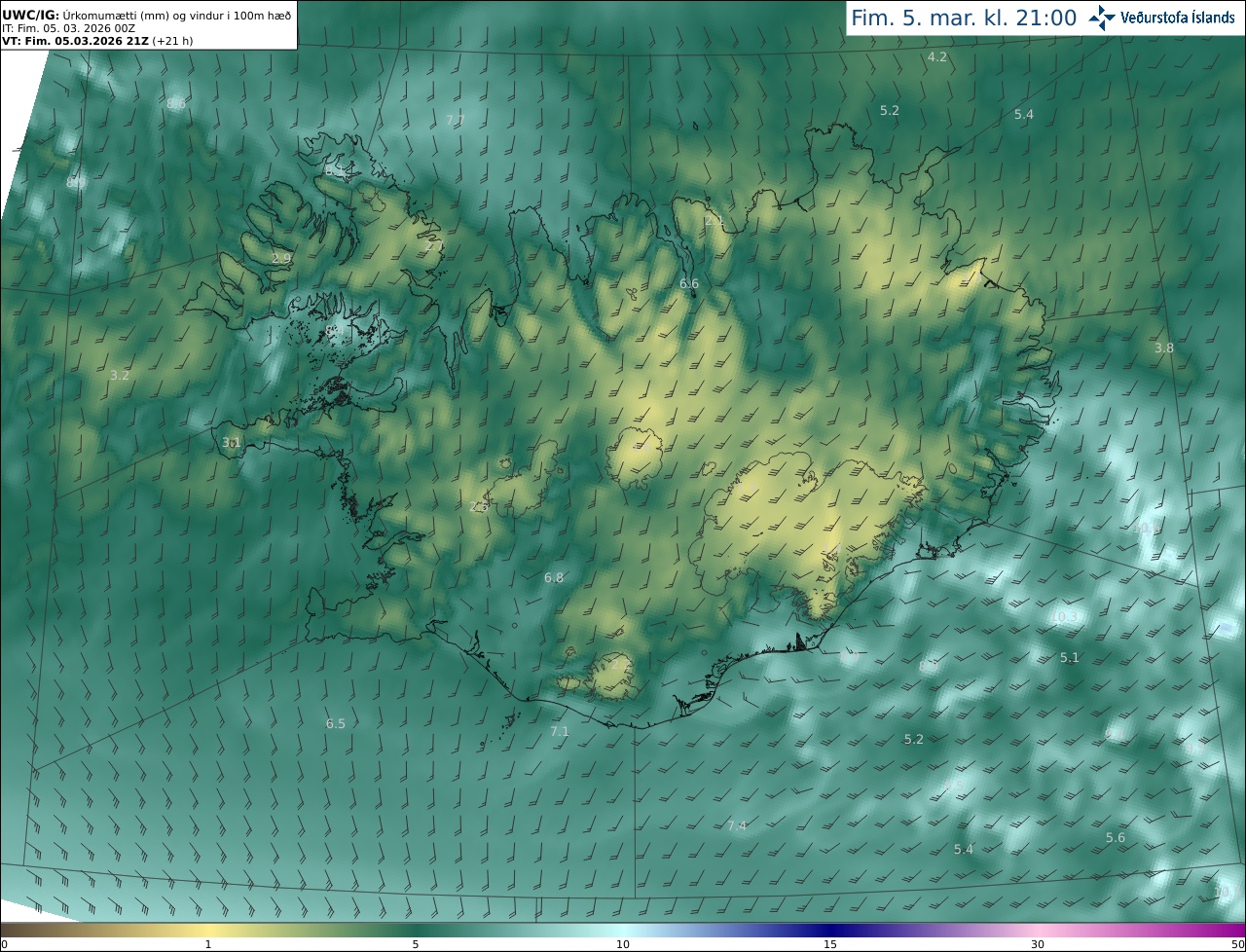Click the 'UWC/IG: Úrkomumætti (mm)' title line

pos(146,15)
